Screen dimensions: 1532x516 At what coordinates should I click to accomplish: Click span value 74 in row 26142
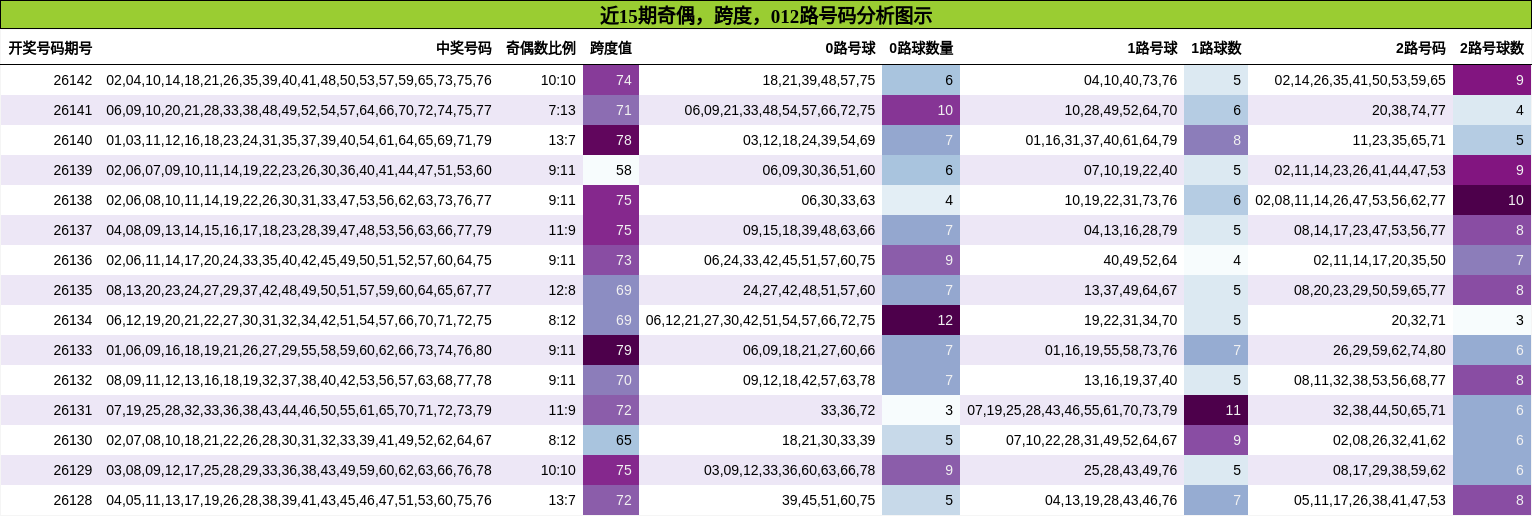point(611,80)
